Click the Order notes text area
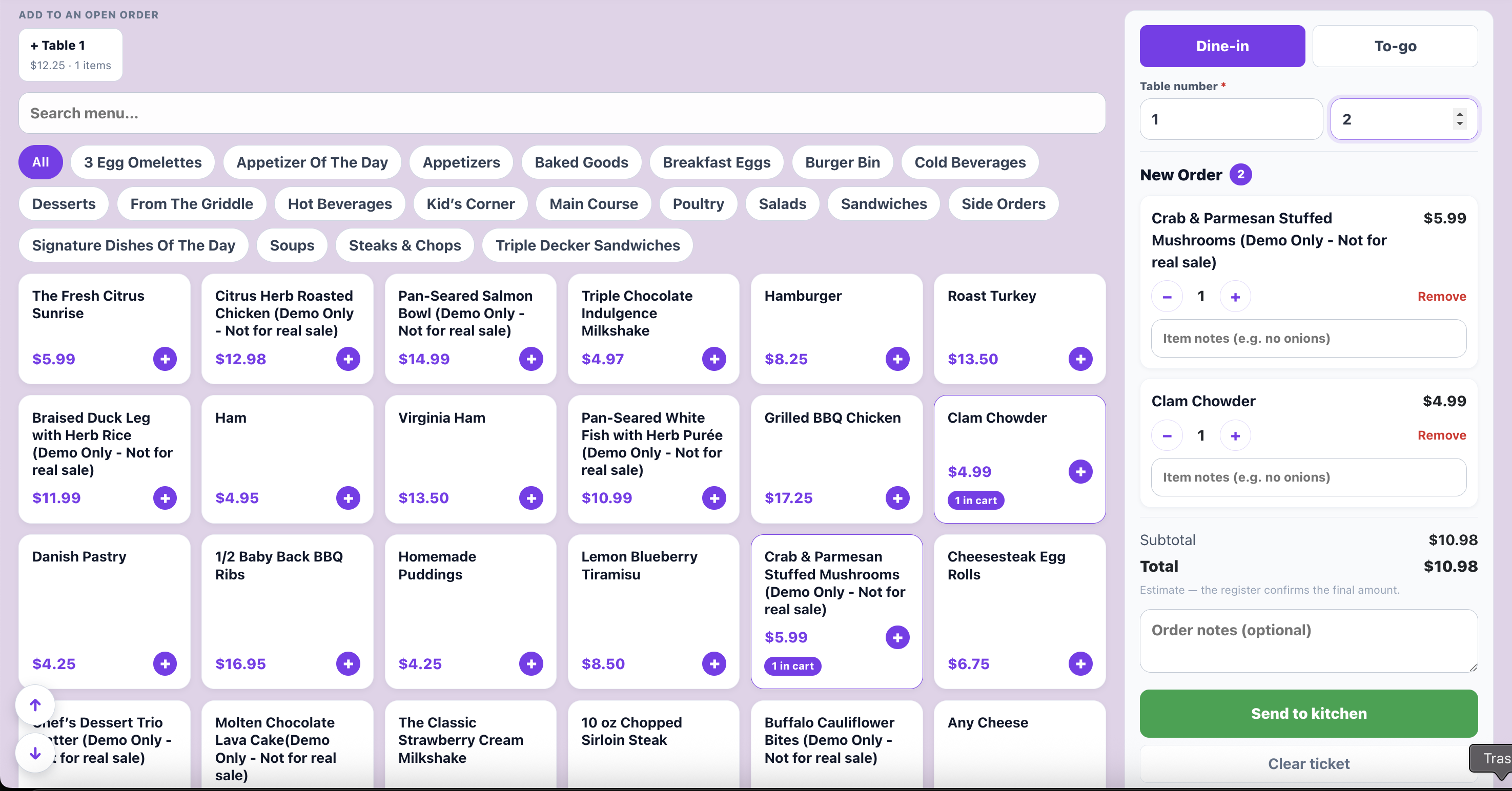This screenshot has width=1512, height=791. point(1309,641)
